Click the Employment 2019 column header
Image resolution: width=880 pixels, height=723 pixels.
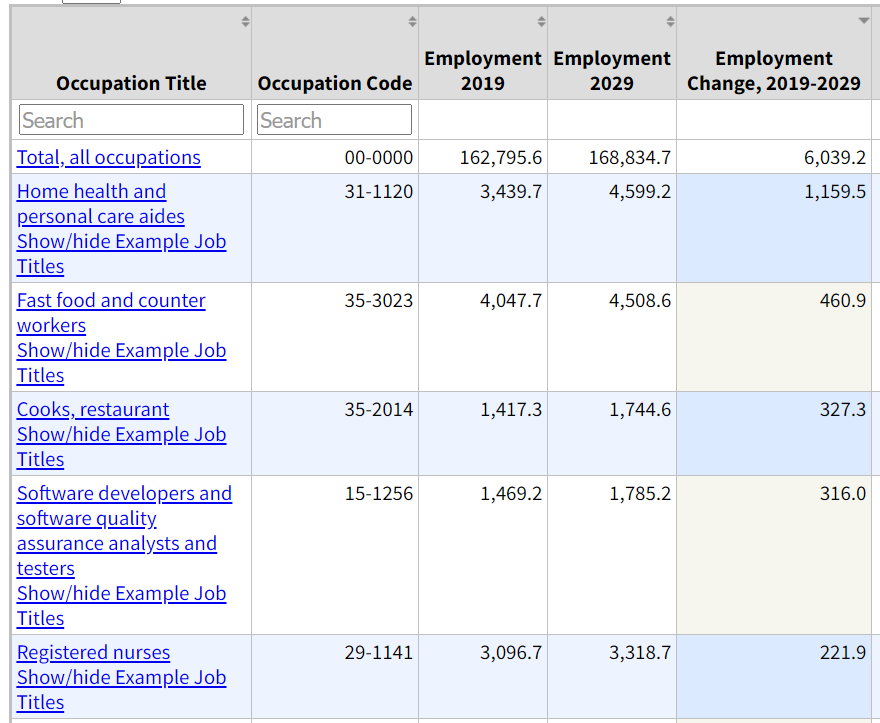(483, 70)
